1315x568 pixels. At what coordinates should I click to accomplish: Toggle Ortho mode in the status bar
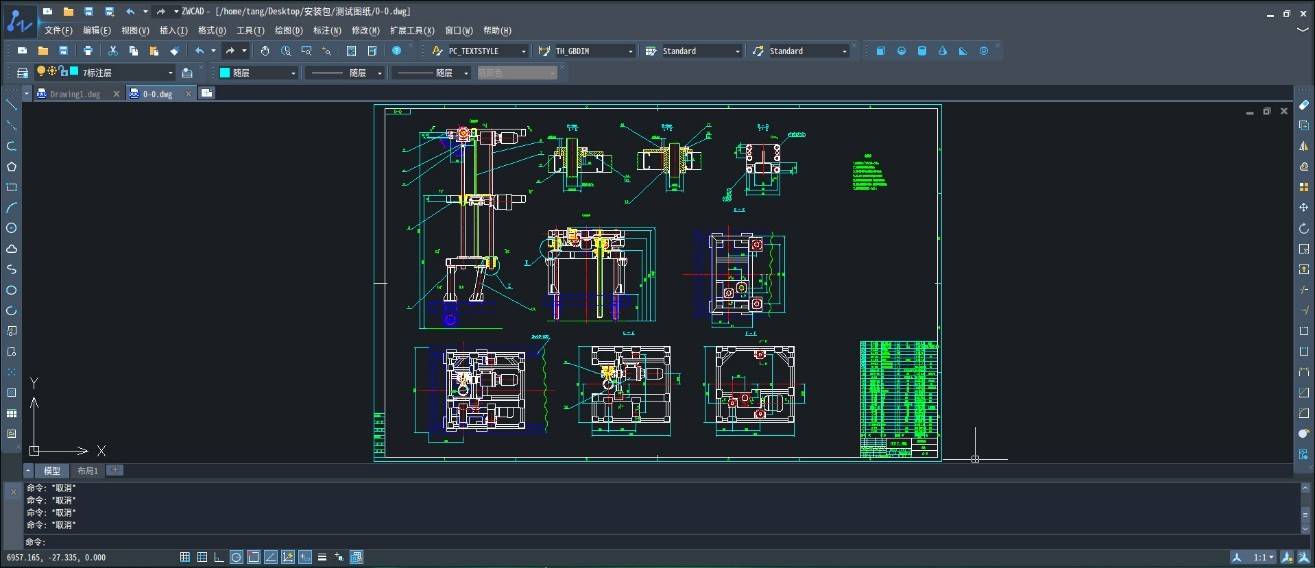(x=219, y=557)
